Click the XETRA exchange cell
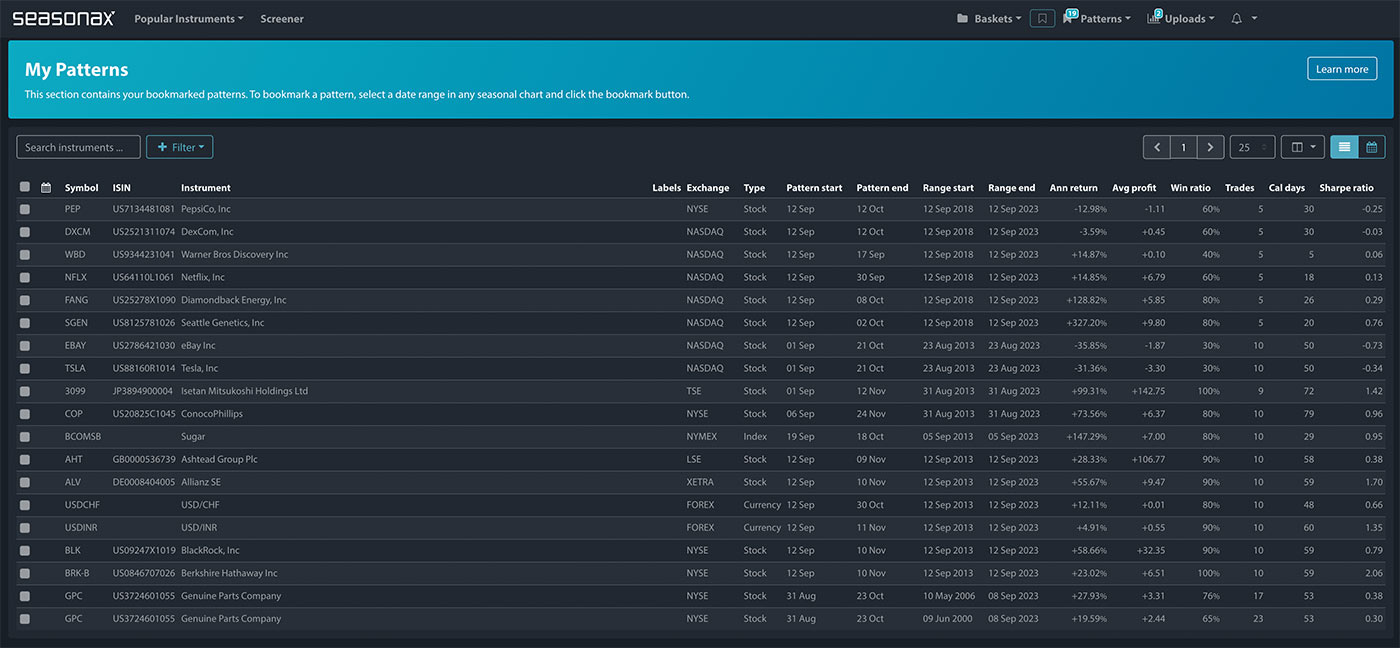The height and width of the screenshot is (648, 1400). click(700, 482)
